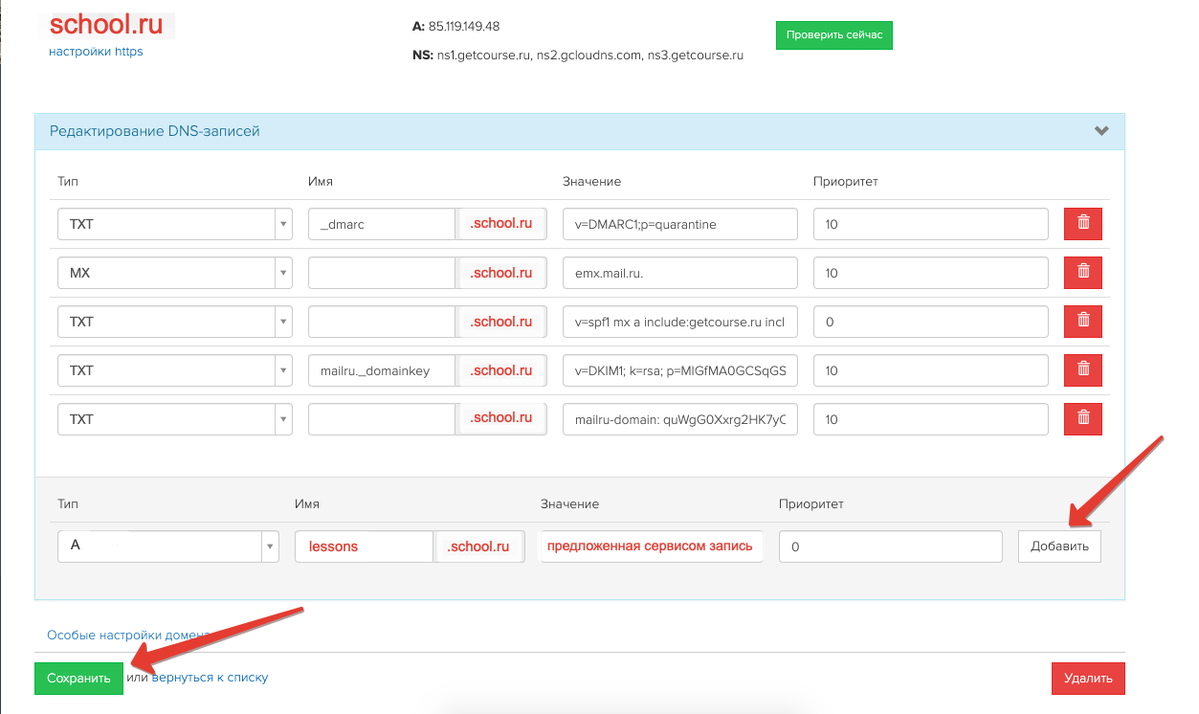Click the red Удалить button
The image size is (1199, 714).
[1088, 678]
